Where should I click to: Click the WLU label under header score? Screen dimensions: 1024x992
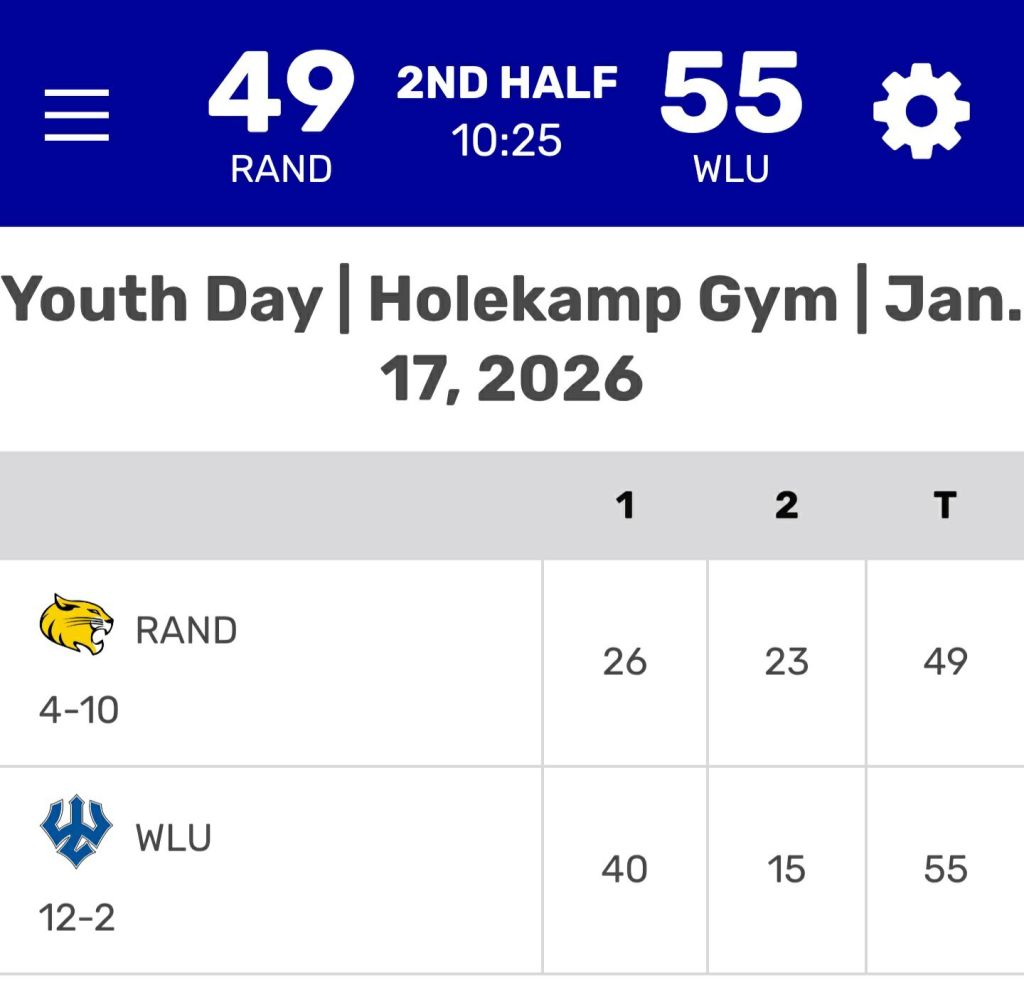732,169
